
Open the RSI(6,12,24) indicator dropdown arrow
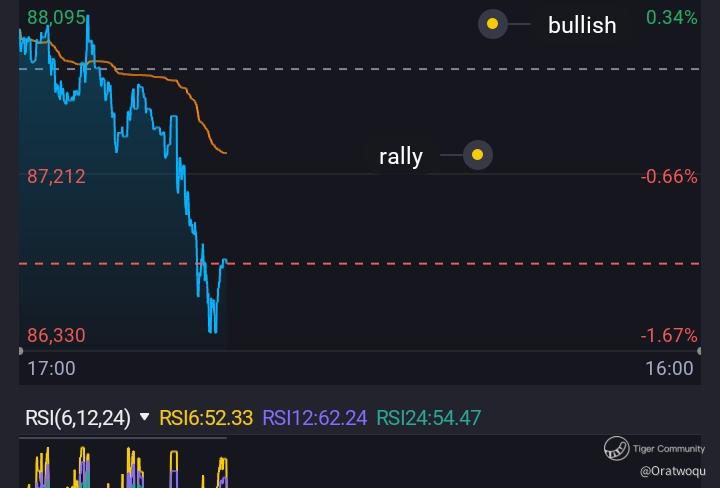click(144, 417)
